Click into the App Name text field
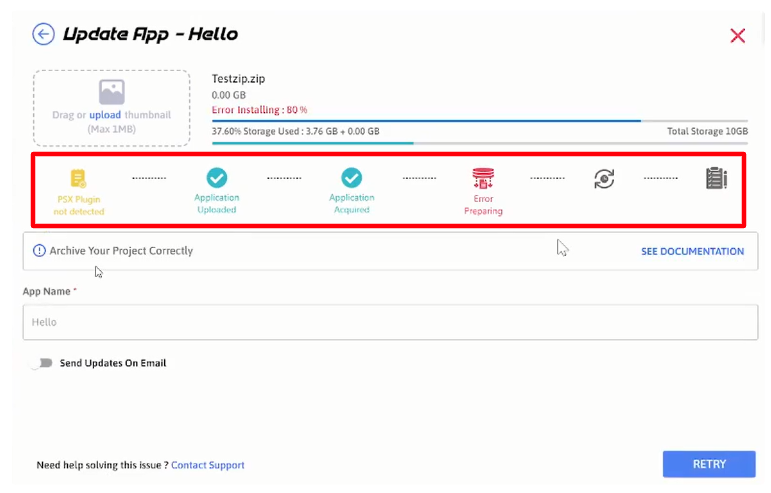The height and width of the screenshot is (493, 771). click(390, 322)
